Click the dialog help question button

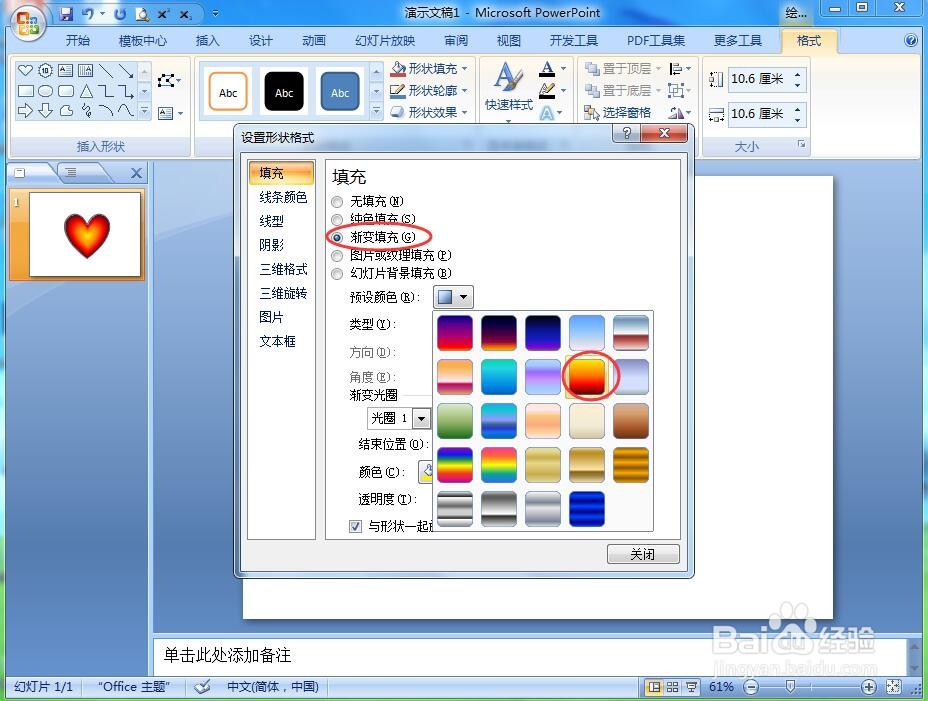pyautogui.click(x=626, y=133)
